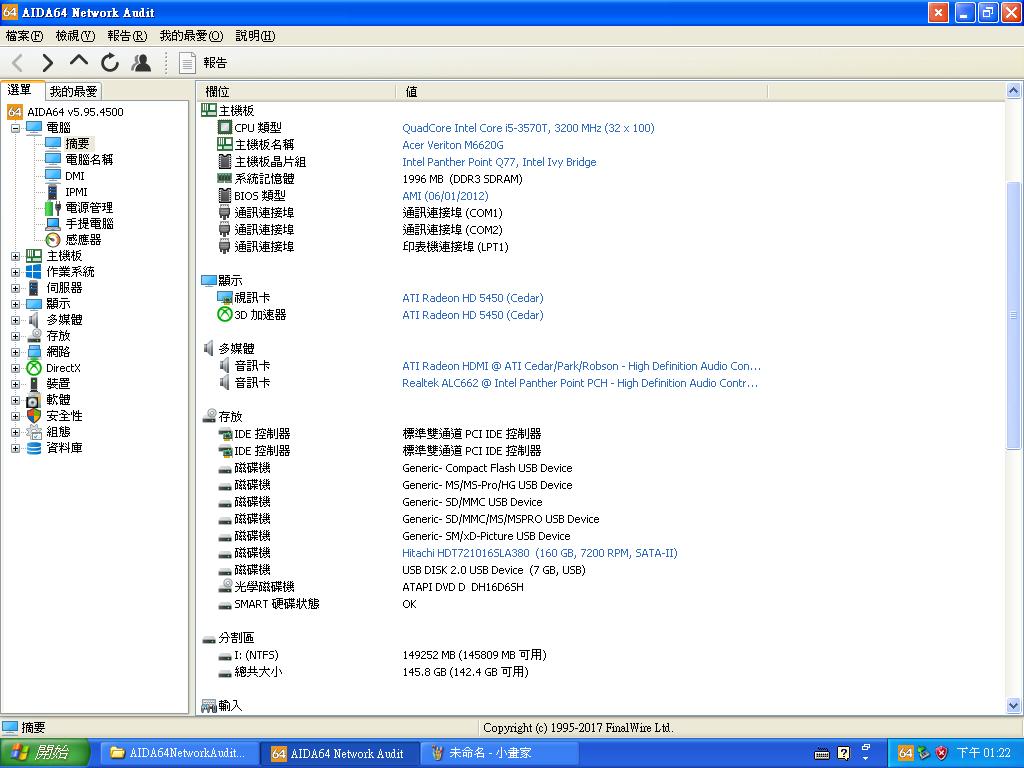Switch to the 選單 sidebar tab
This screenshot has height=768, width=1024.
click(x=22, y=90)
